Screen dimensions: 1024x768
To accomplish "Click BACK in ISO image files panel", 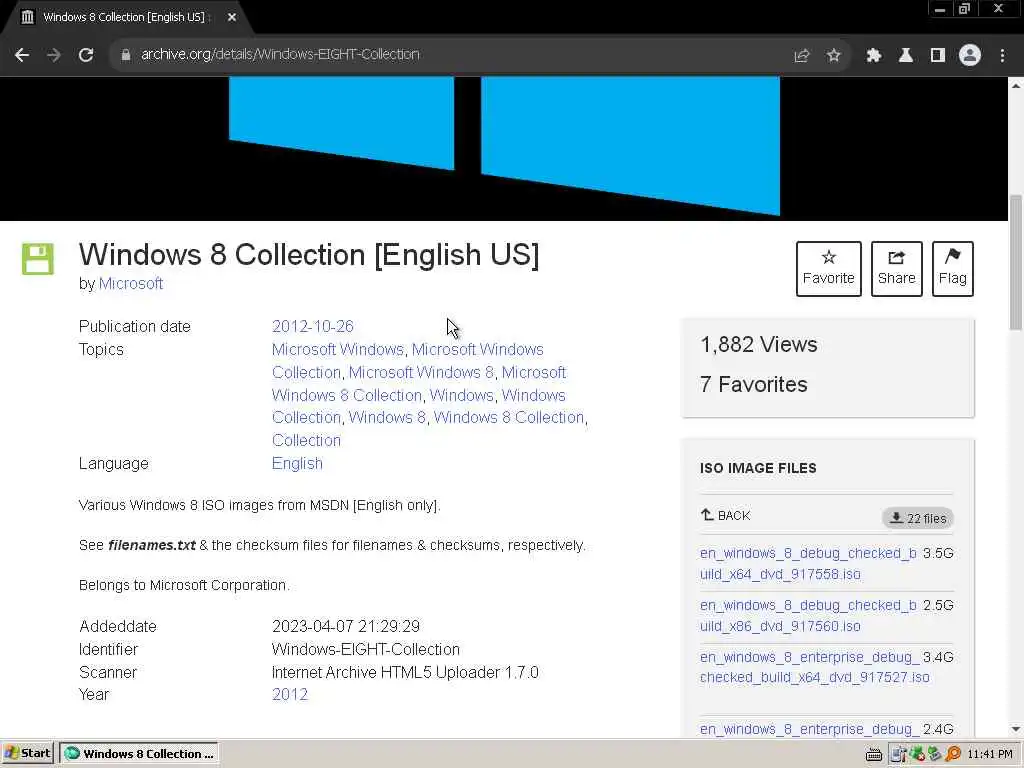I will (x=726, y=515).
